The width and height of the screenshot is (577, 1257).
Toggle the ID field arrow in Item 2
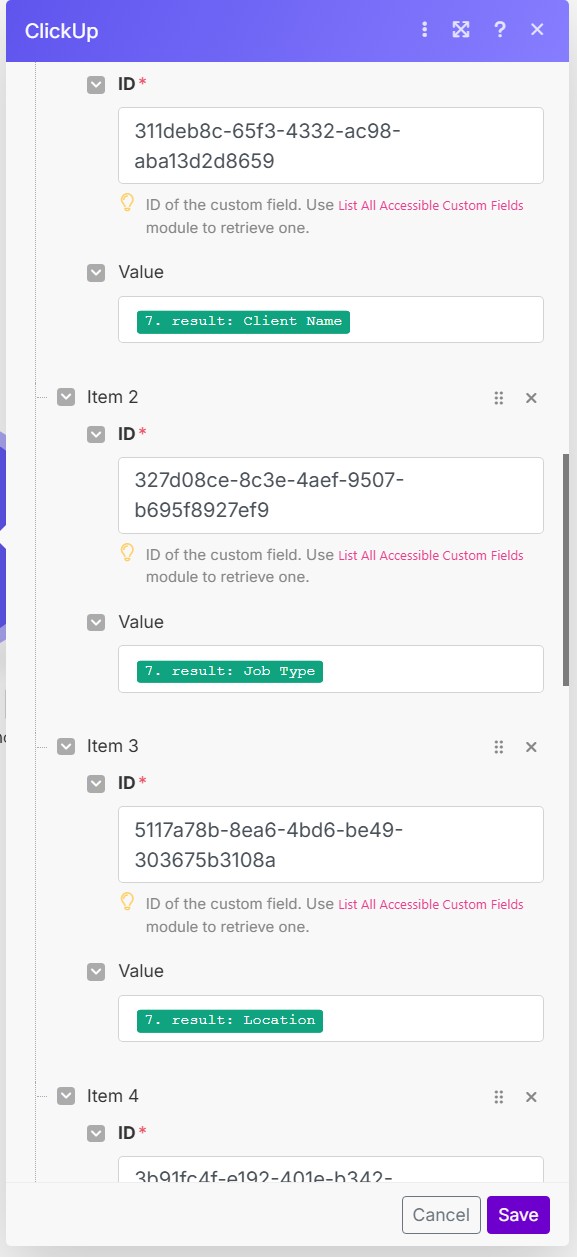point(96,434)
